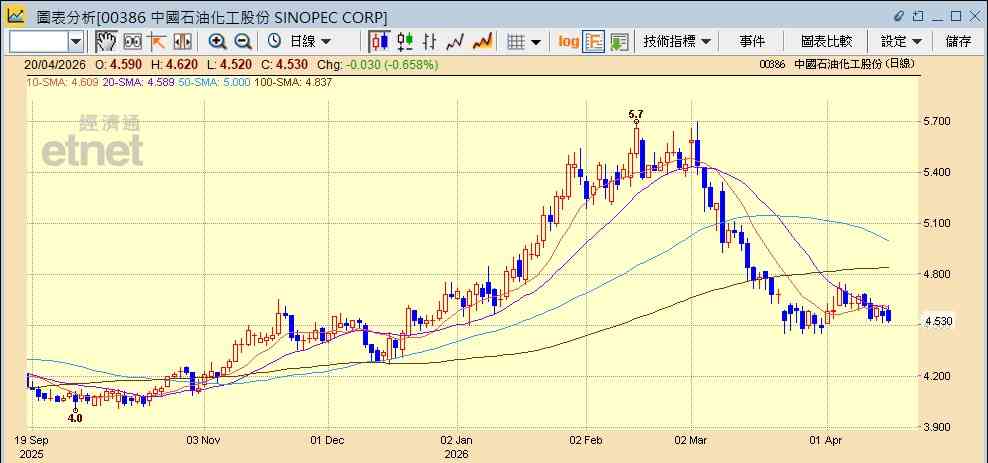Switch to line chart style

pos(455,42)
